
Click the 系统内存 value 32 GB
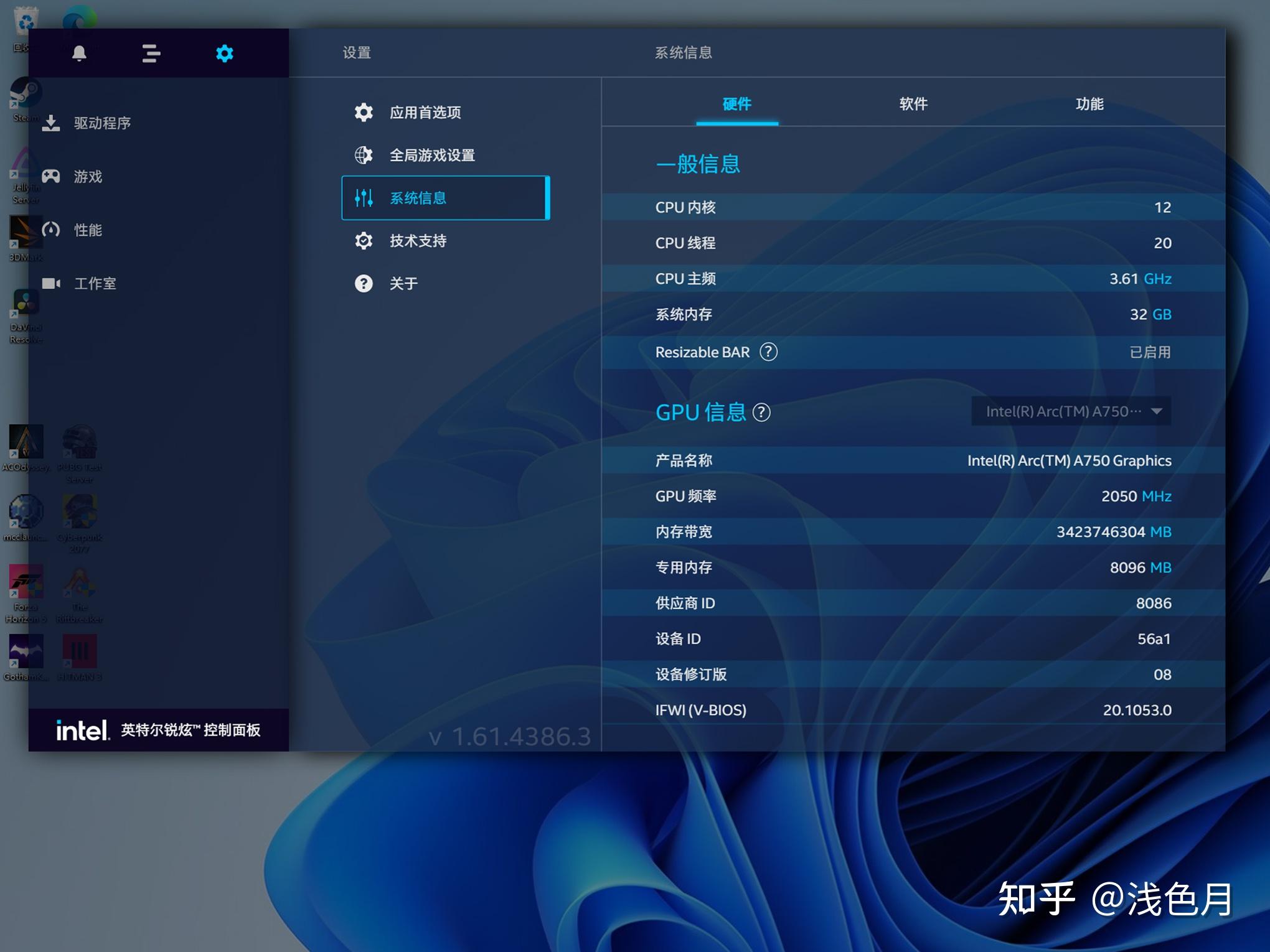(1150, 314)
